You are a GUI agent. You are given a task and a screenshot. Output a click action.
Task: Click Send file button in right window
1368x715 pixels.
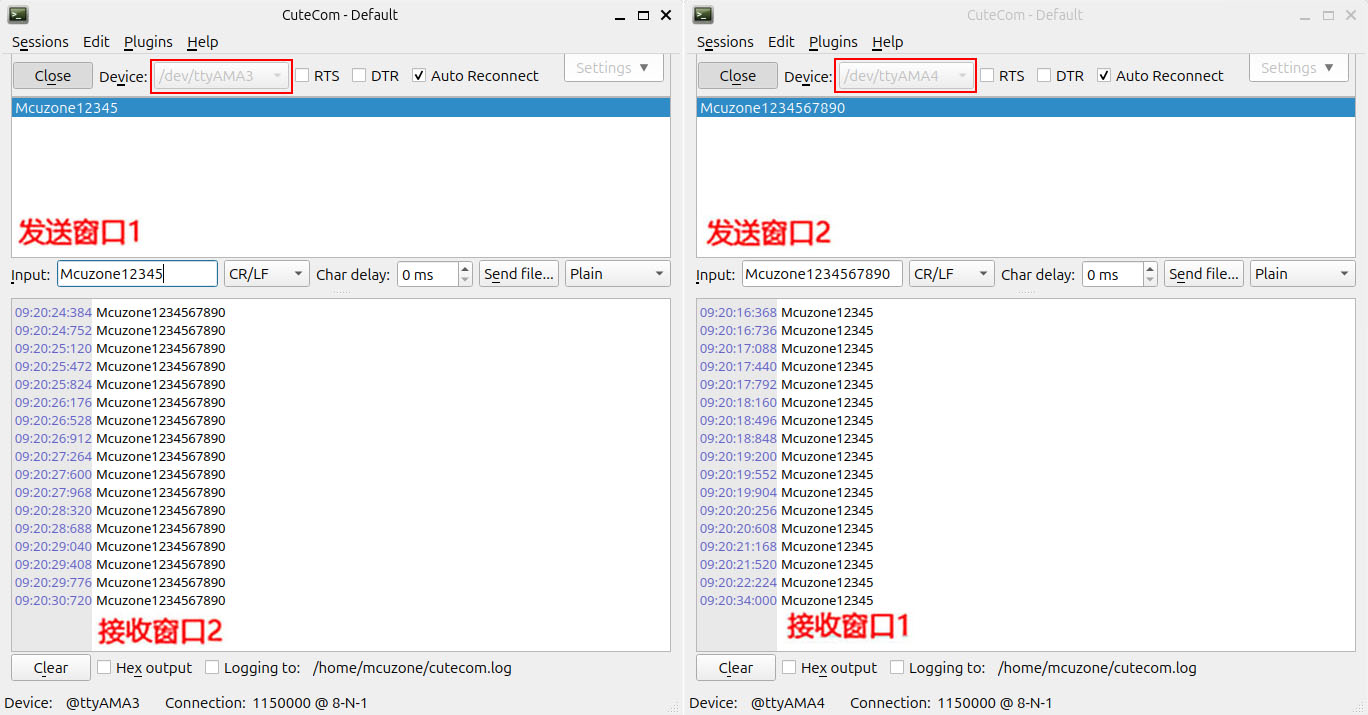point(1204,274)
